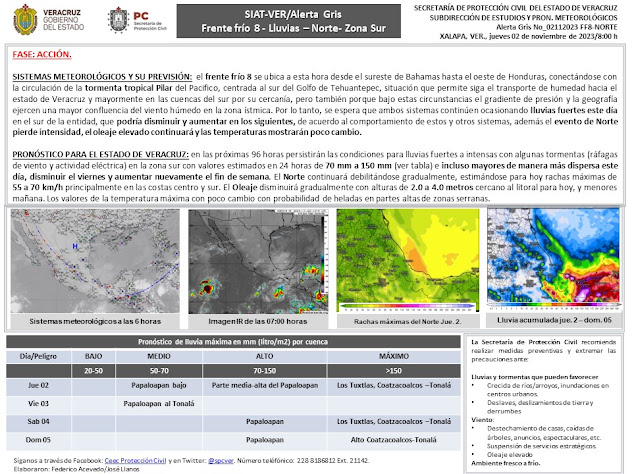Viewport: 632px width, 474px height.
Task: Click 'Papaloapan' in the Dom 05 row
Action: 265,440
